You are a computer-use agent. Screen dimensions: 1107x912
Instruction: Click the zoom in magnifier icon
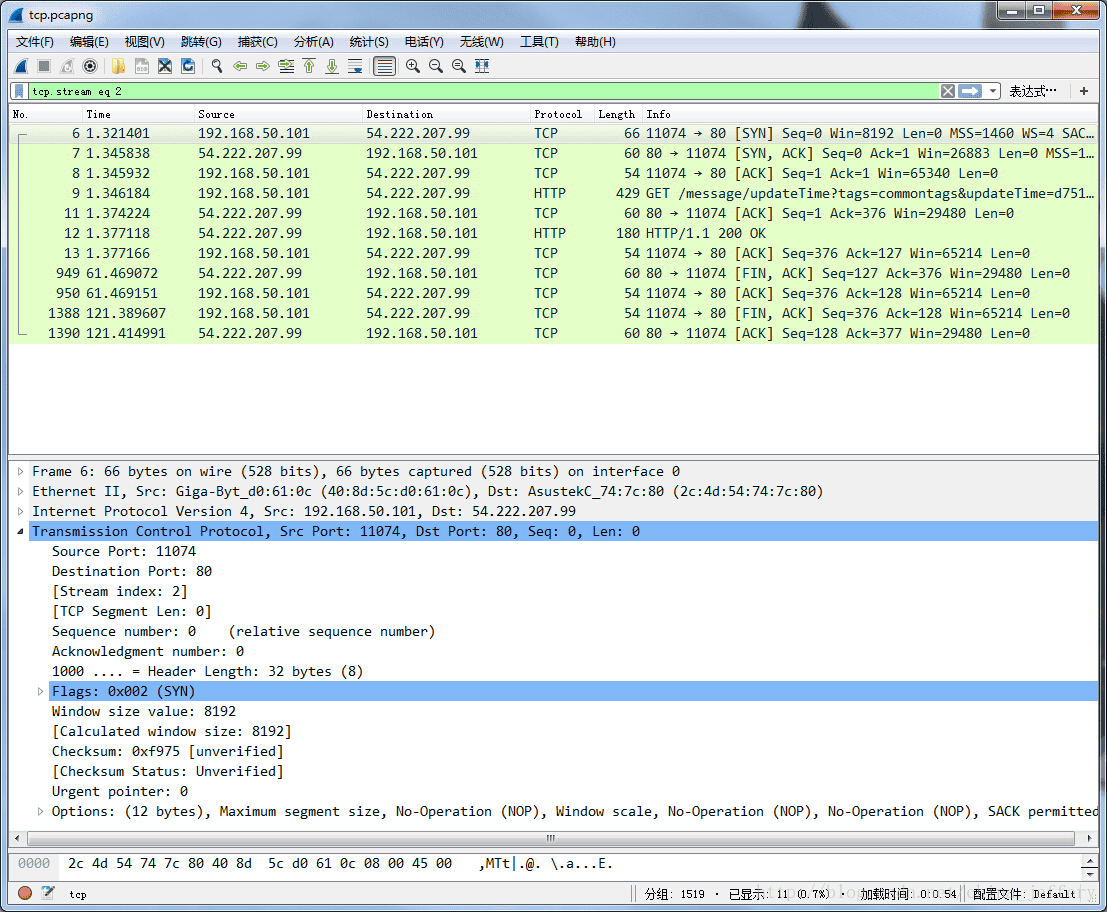point(412,66)
